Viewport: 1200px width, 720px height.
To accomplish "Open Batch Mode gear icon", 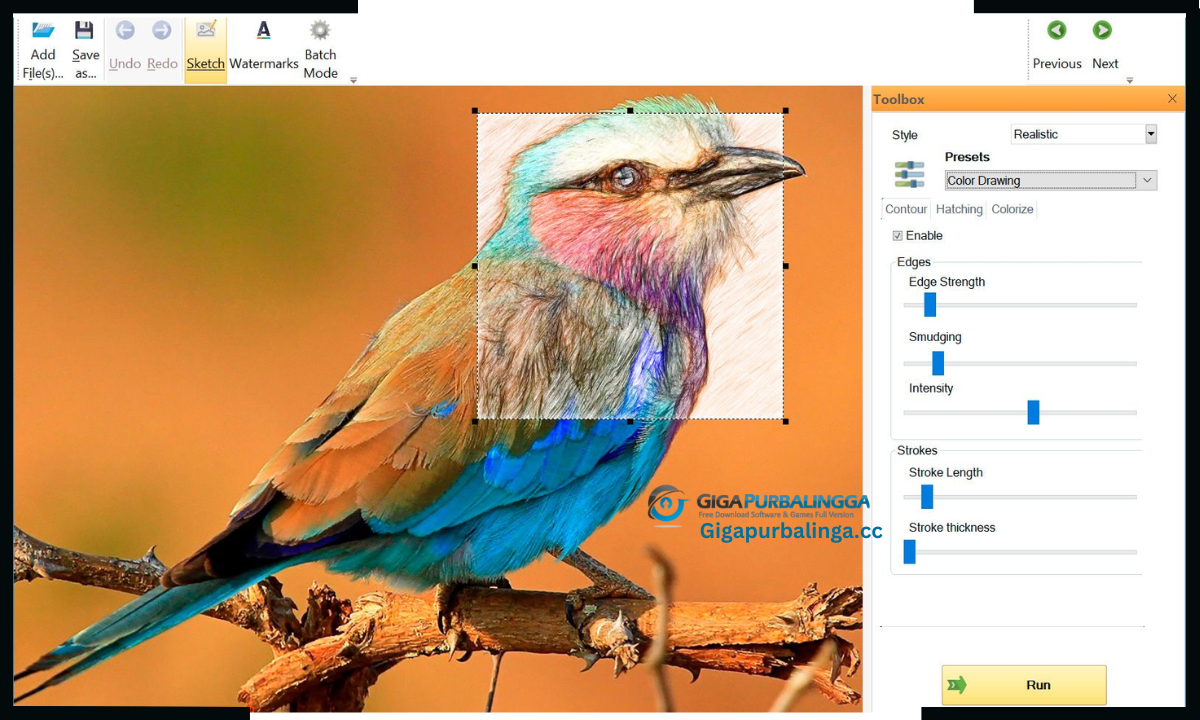I will [320, 30].
